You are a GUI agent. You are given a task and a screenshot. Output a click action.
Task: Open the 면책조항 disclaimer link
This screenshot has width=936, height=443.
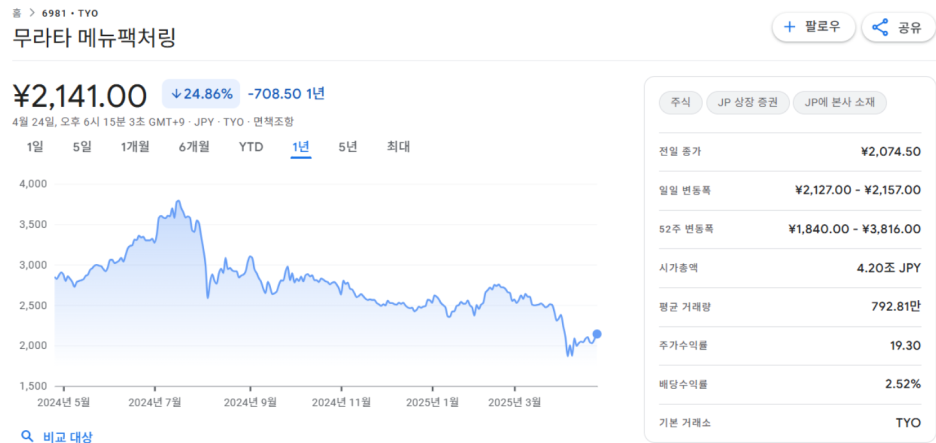[x=273, y=122]
